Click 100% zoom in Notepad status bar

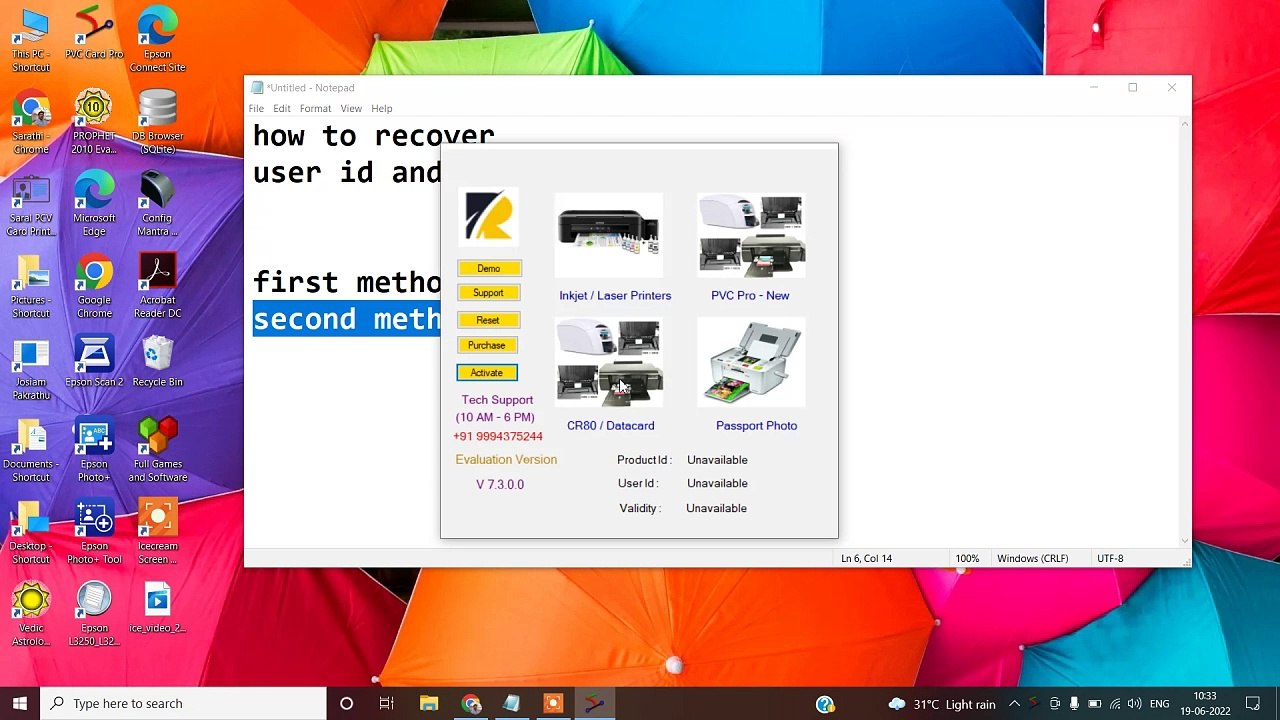click(x=967, y=558)
